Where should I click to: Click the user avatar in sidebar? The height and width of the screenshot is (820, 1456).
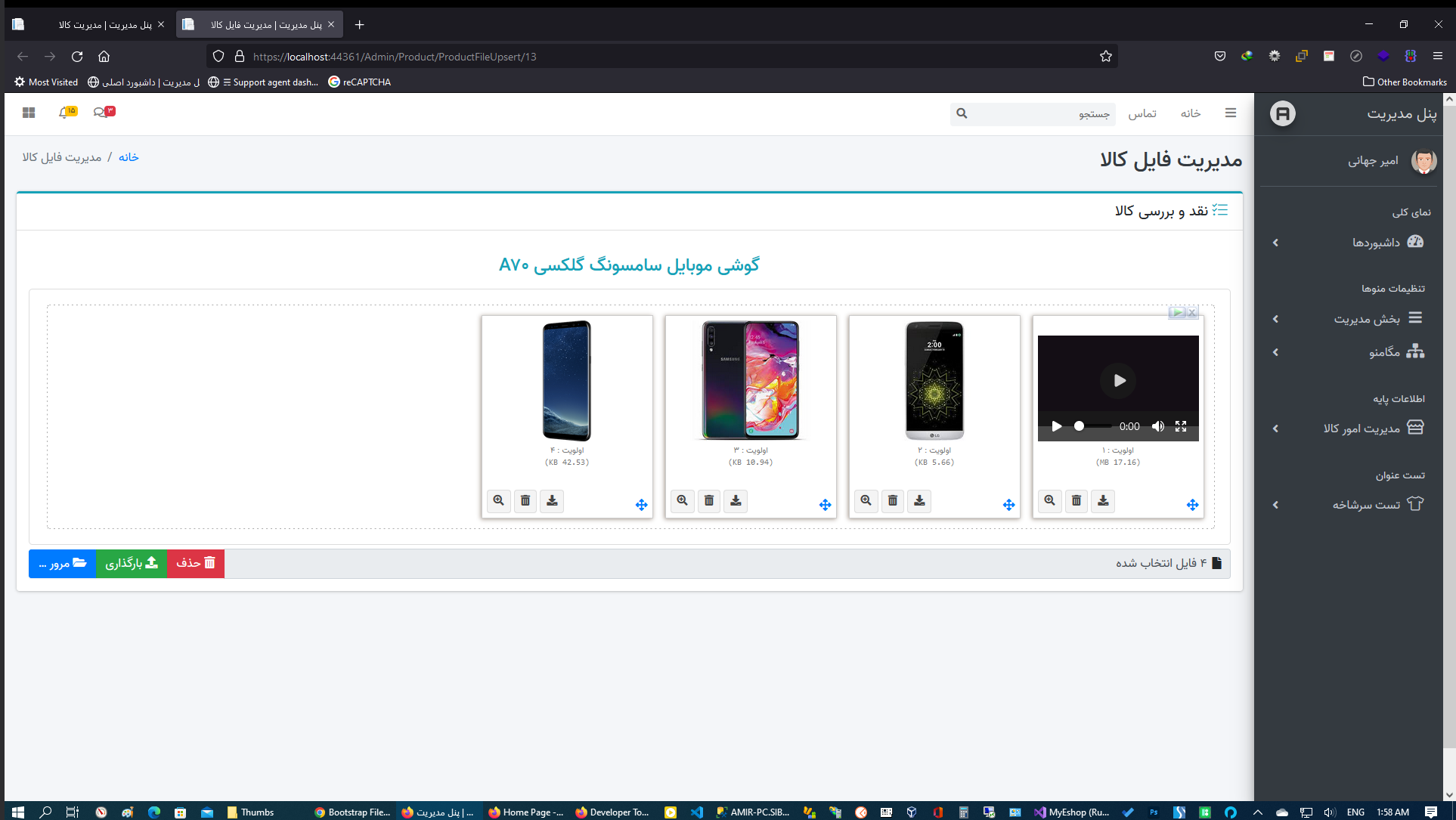point(1423,160)
